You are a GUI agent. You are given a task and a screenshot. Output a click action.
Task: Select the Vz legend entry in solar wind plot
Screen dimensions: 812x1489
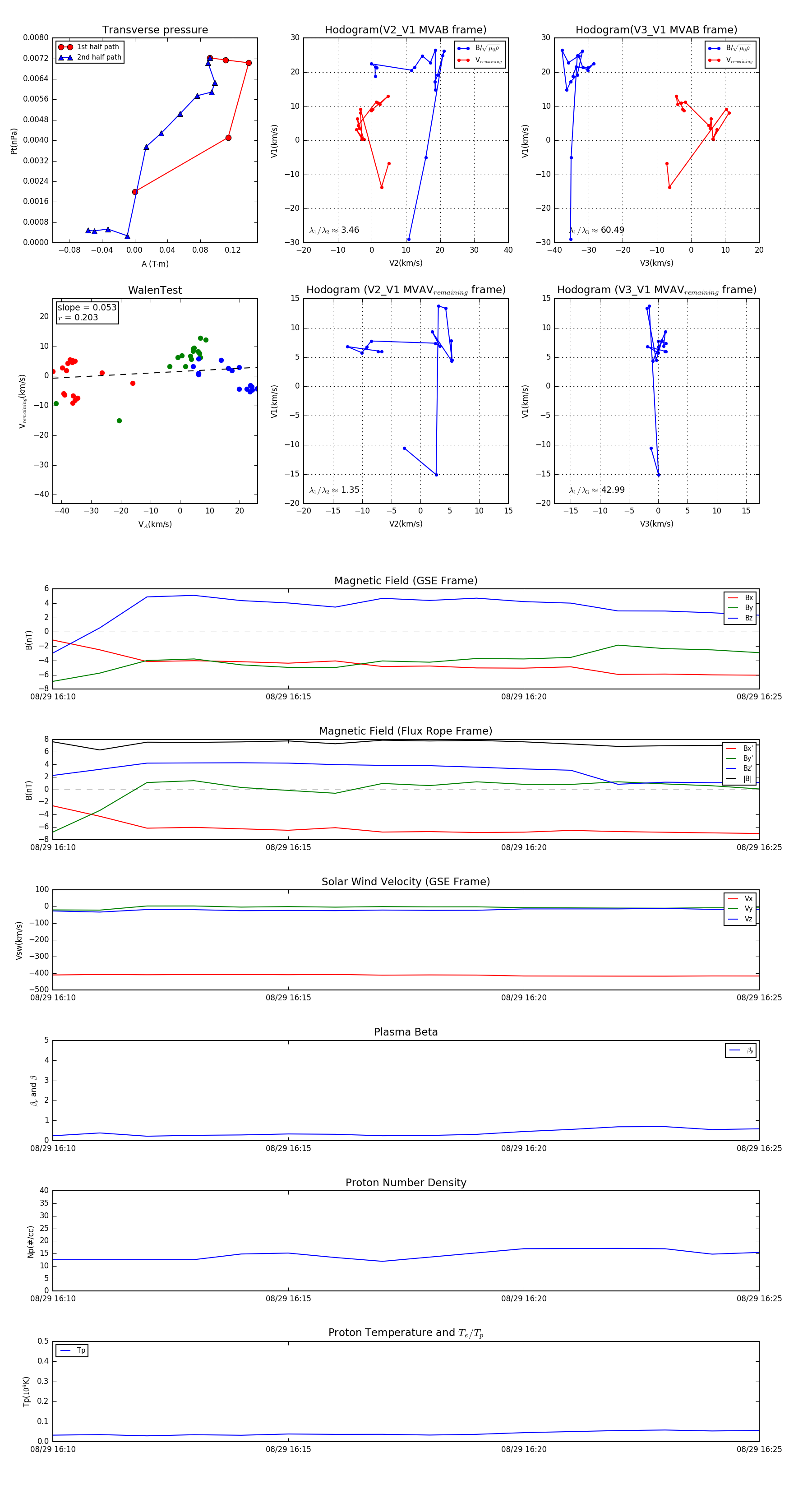740,919
